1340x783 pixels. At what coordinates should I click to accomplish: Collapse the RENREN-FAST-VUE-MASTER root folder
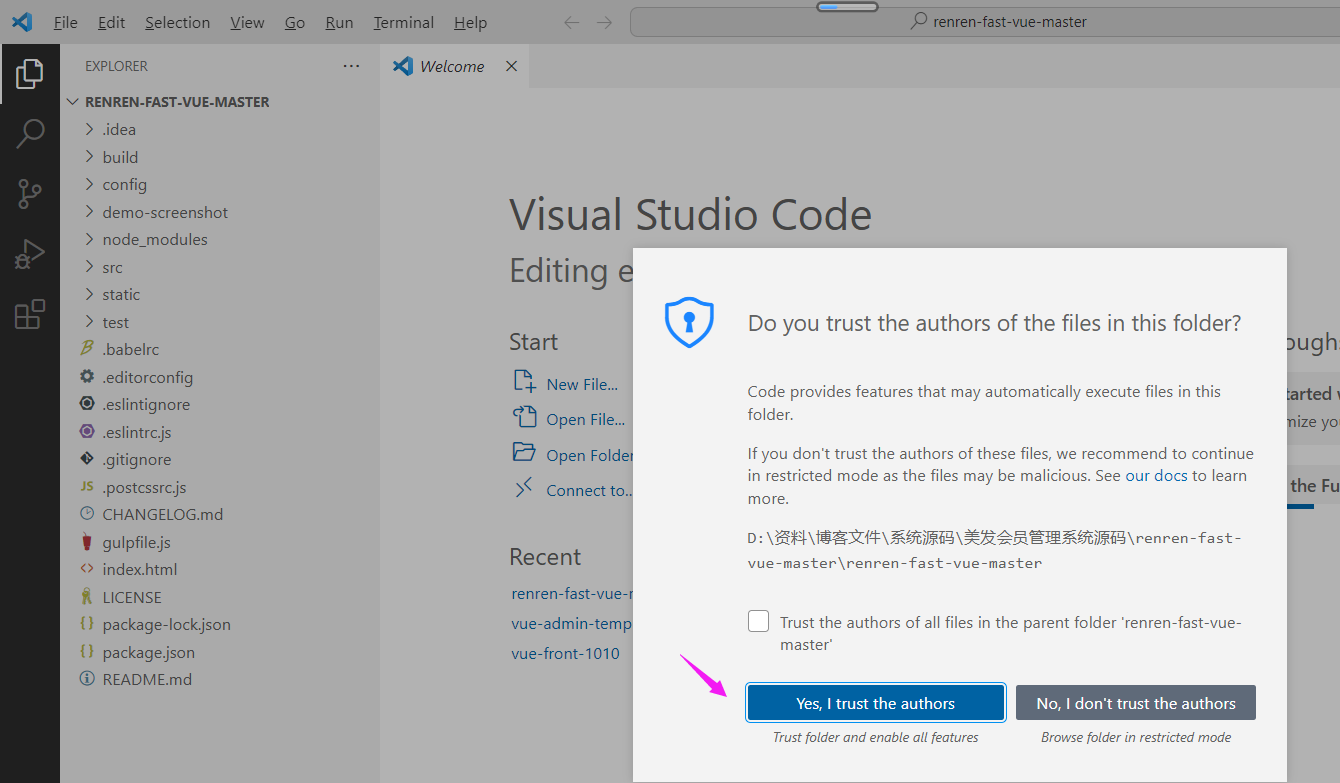coord(72,102)
